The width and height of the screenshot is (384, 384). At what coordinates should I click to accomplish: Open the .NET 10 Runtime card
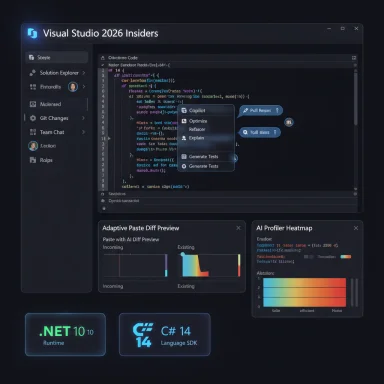[x=65, y=335]
